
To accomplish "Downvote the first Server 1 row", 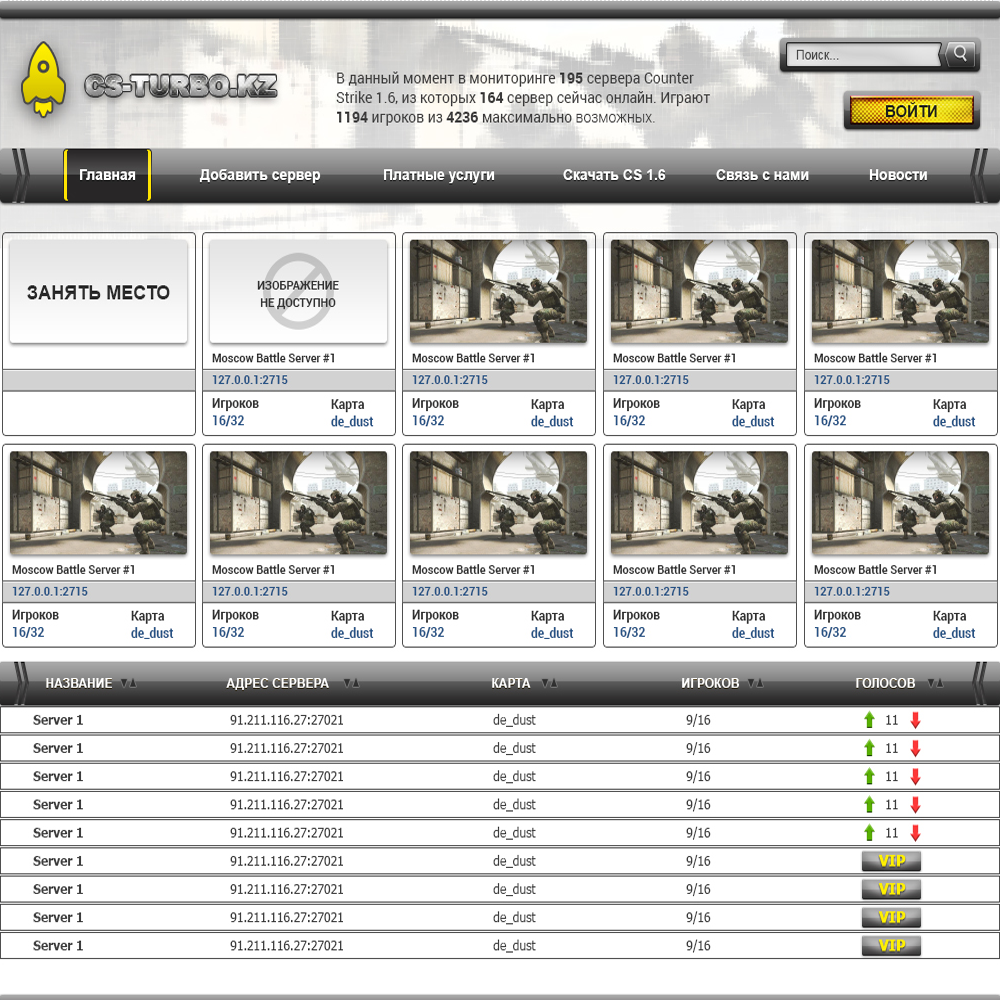I will pyautogui.click(x=915, y=721).
